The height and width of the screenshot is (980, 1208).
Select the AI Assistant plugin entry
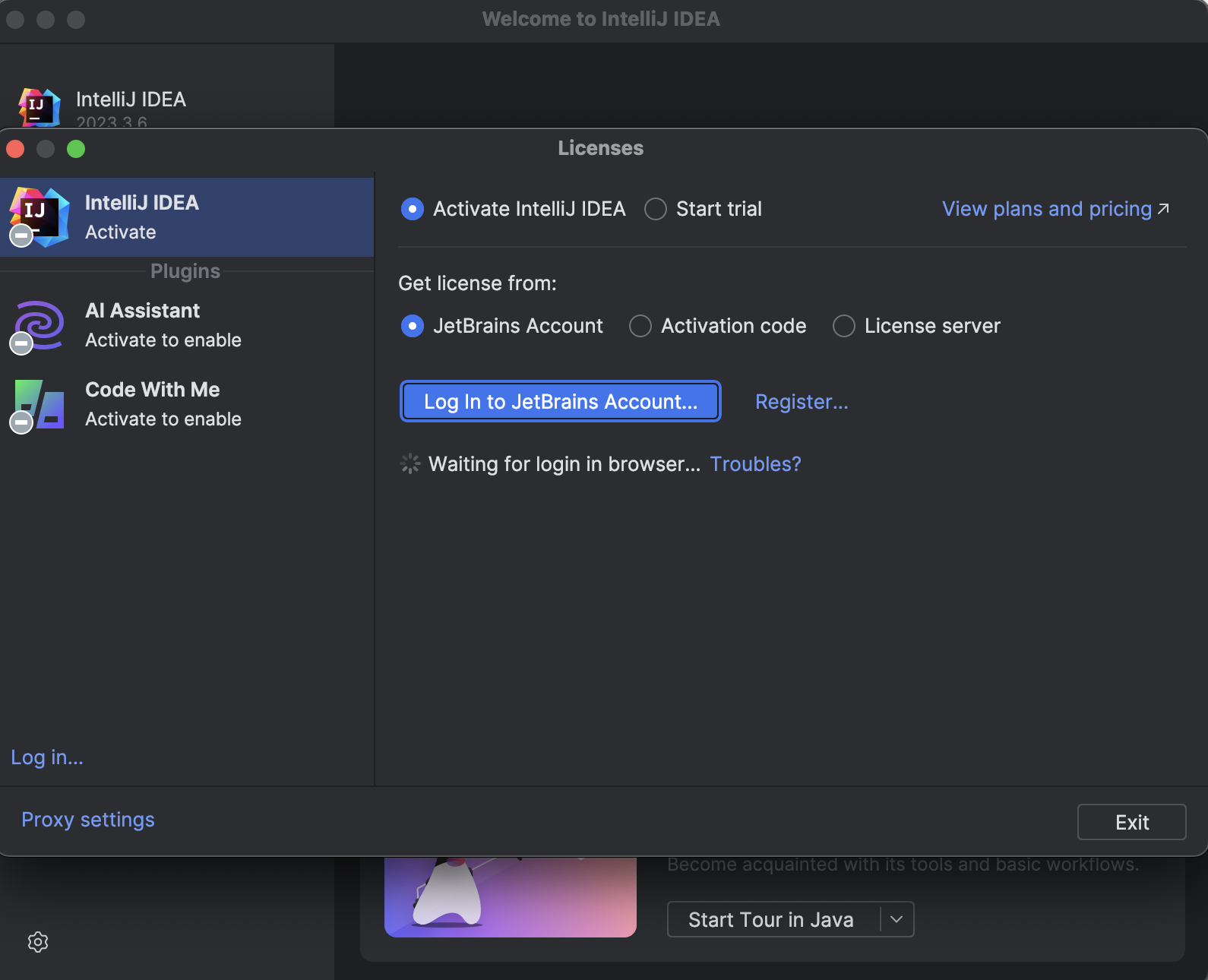[x=187, y=325]
